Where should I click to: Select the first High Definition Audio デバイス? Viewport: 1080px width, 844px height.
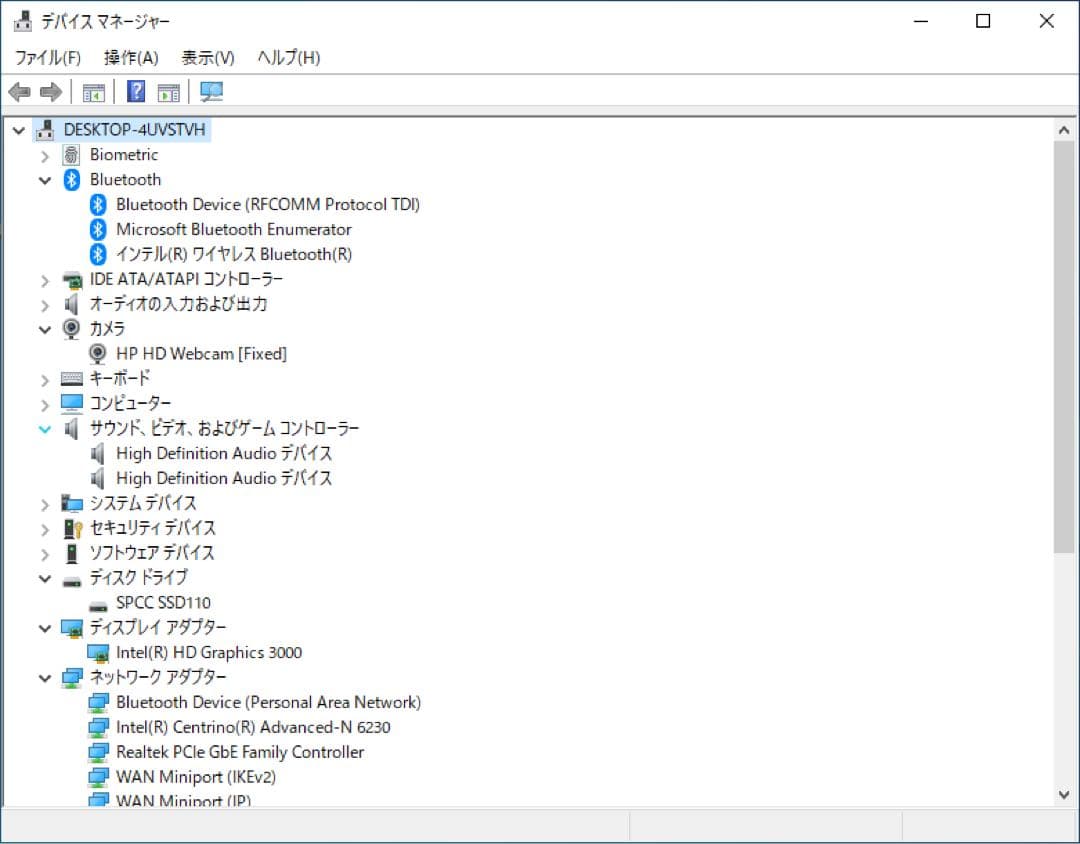pos(224,453)
